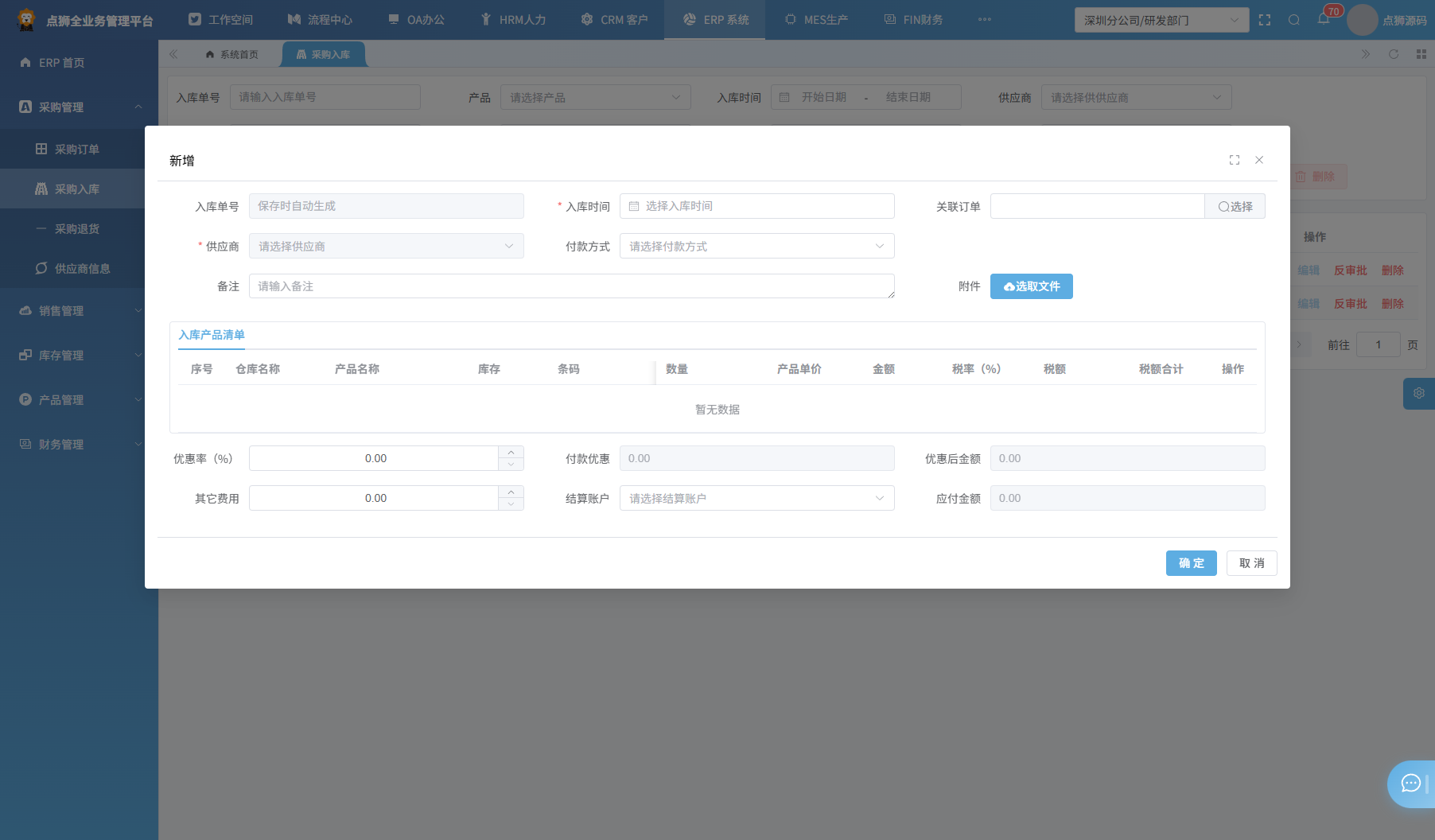Click into 关联订单 input field
1435x840 pixels.
point(1098,206)
